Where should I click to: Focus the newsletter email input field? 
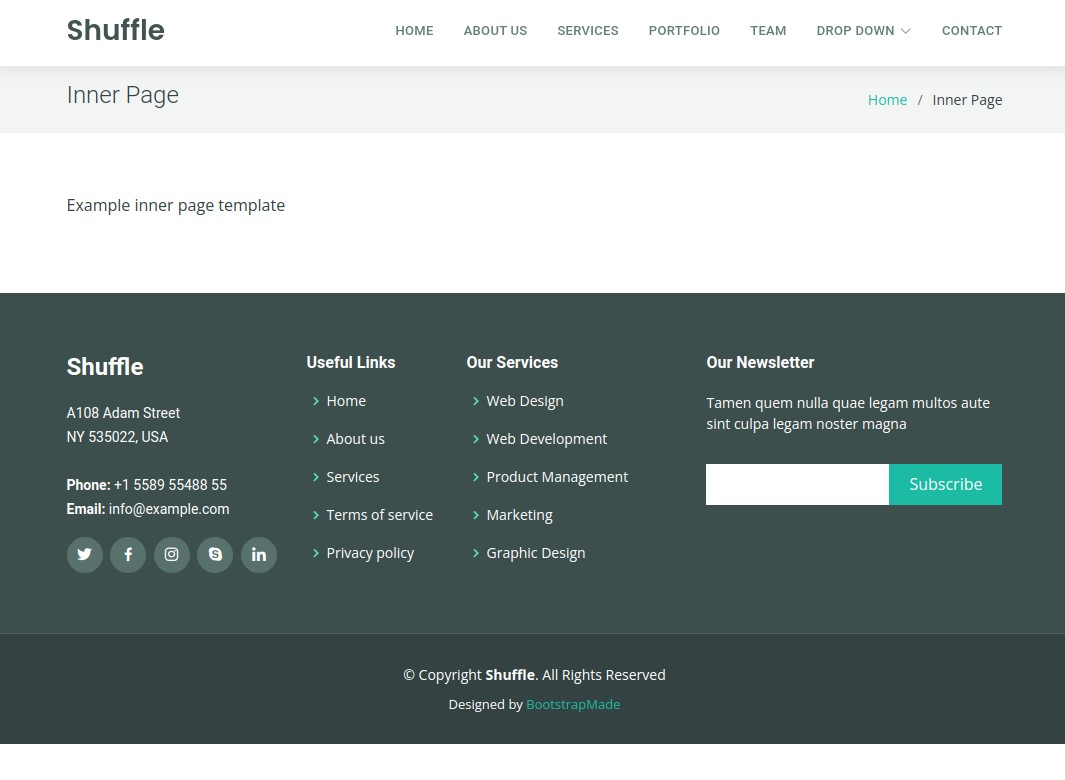click(797, 484)
